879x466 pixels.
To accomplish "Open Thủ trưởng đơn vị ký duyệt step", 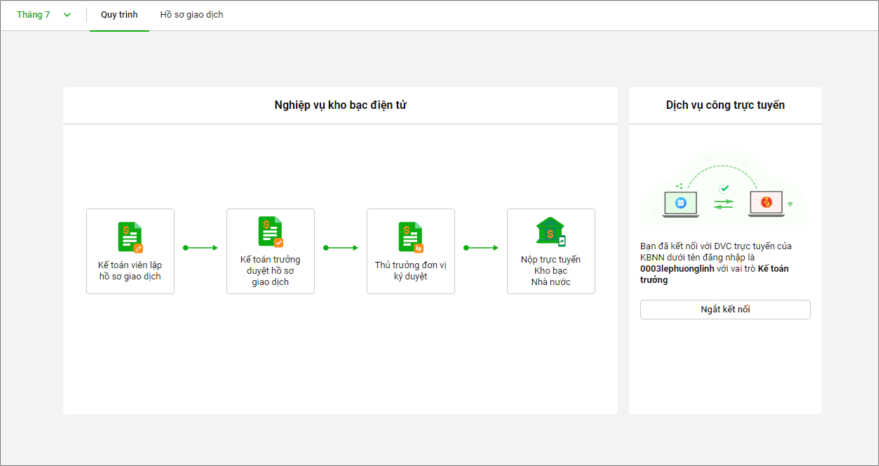I will pos(411,251).
